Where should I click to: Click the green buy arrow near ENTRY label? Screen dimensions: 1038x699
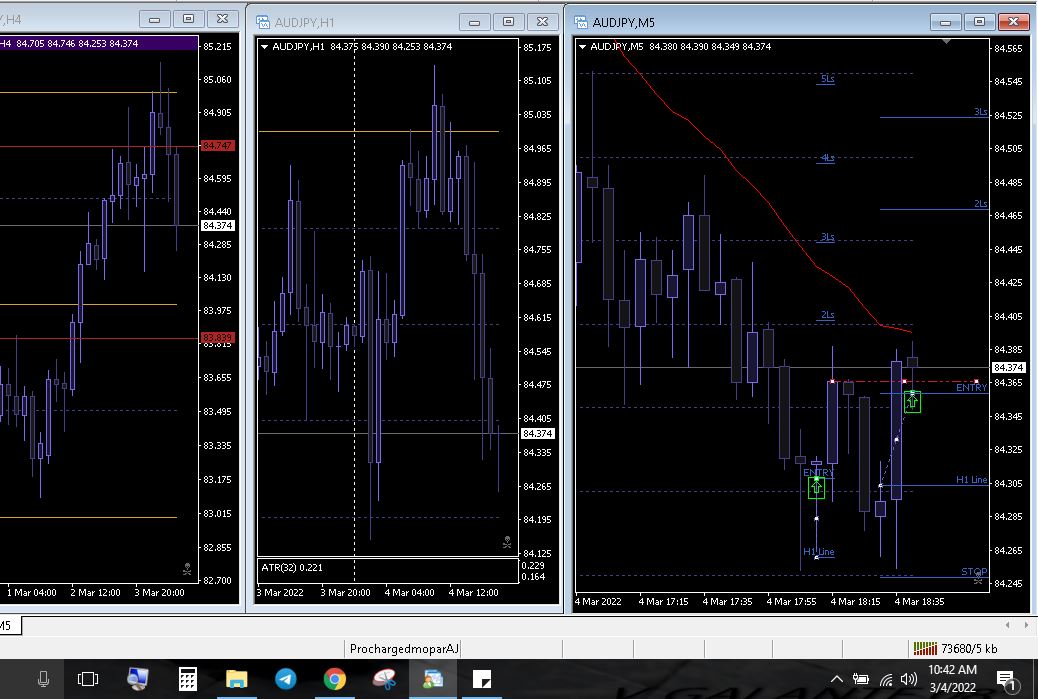pos(817,487)
